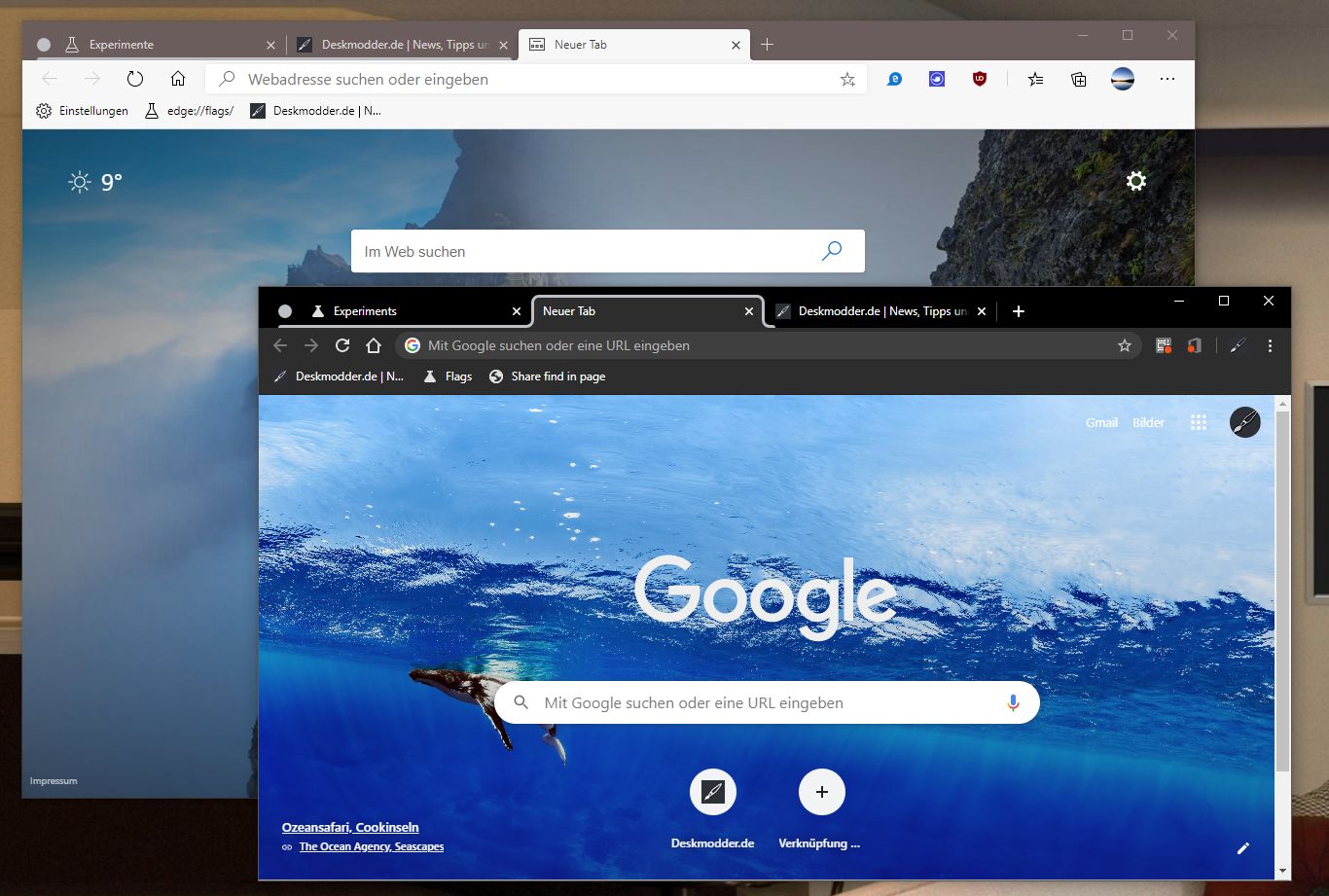
Task: Open new tab in Edge
Action: (x=767, y=44)
